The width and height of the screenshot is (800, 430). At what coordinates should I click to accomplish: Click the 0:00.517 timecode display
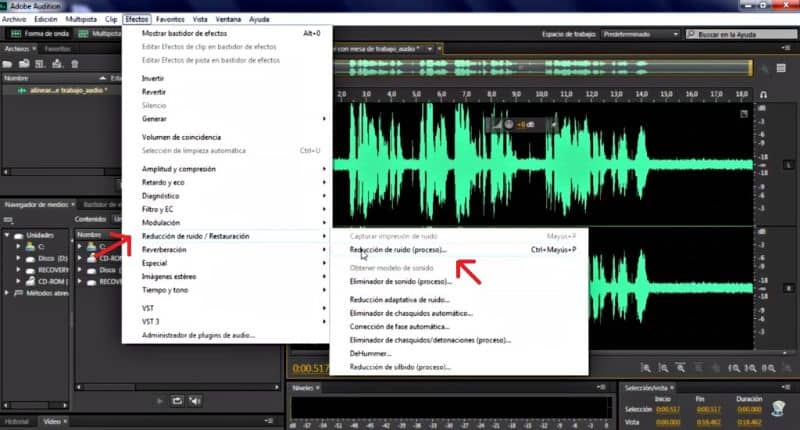(311, 368)
